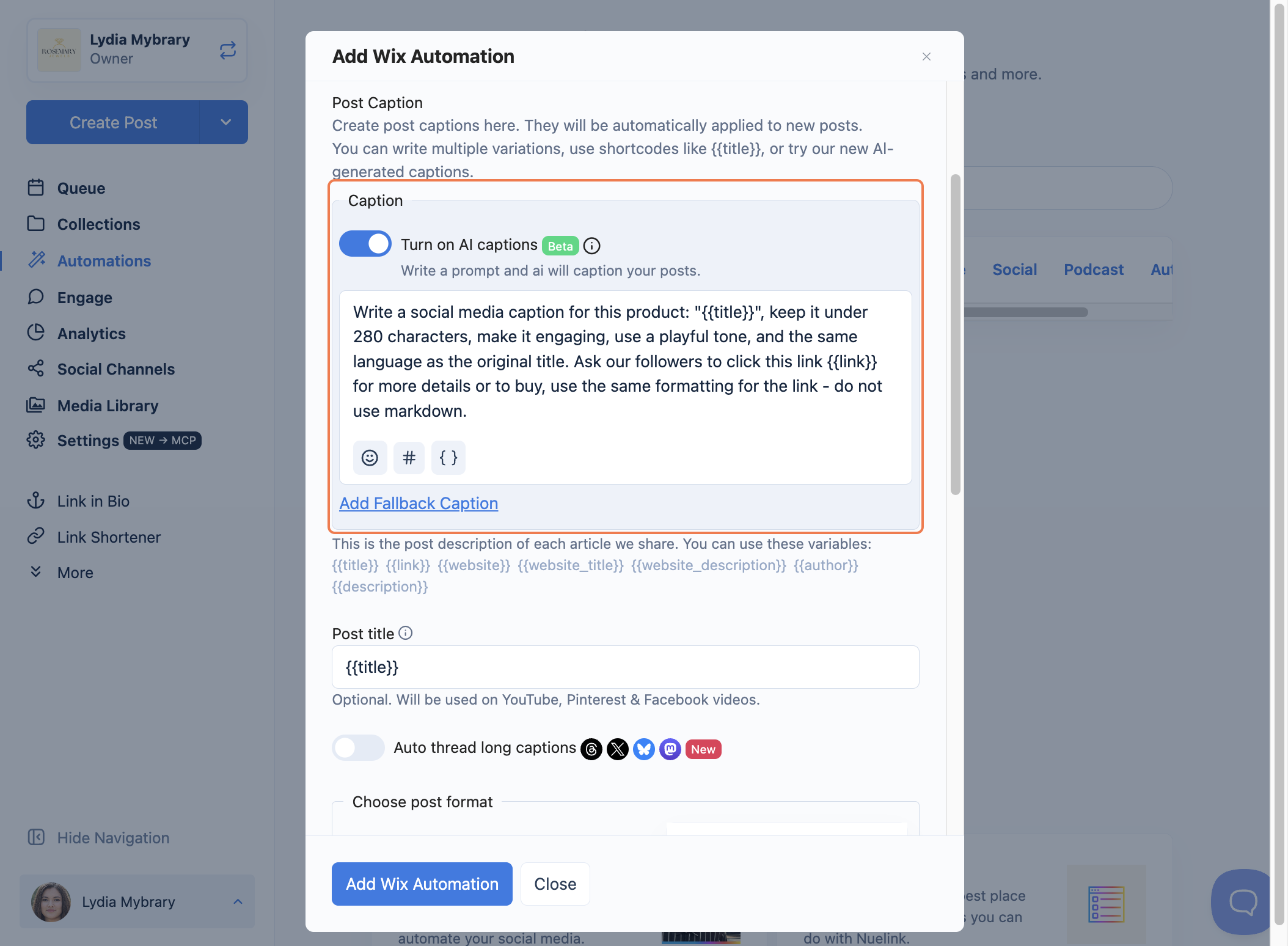Click the Hide Navigation label
Screen dimensions: 1288x946
[114, 837]
